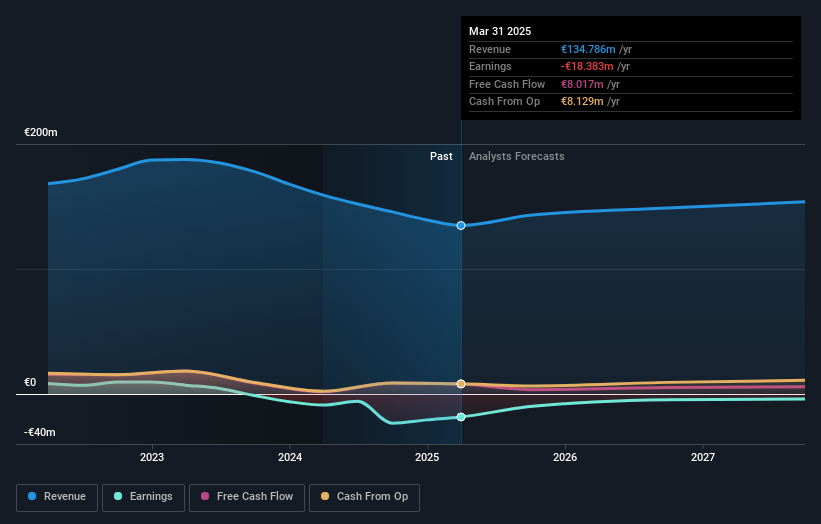Toggle the Earnings legend button
Image resolution: width=821 pixels, height=524 pixels.
[143, 497]
